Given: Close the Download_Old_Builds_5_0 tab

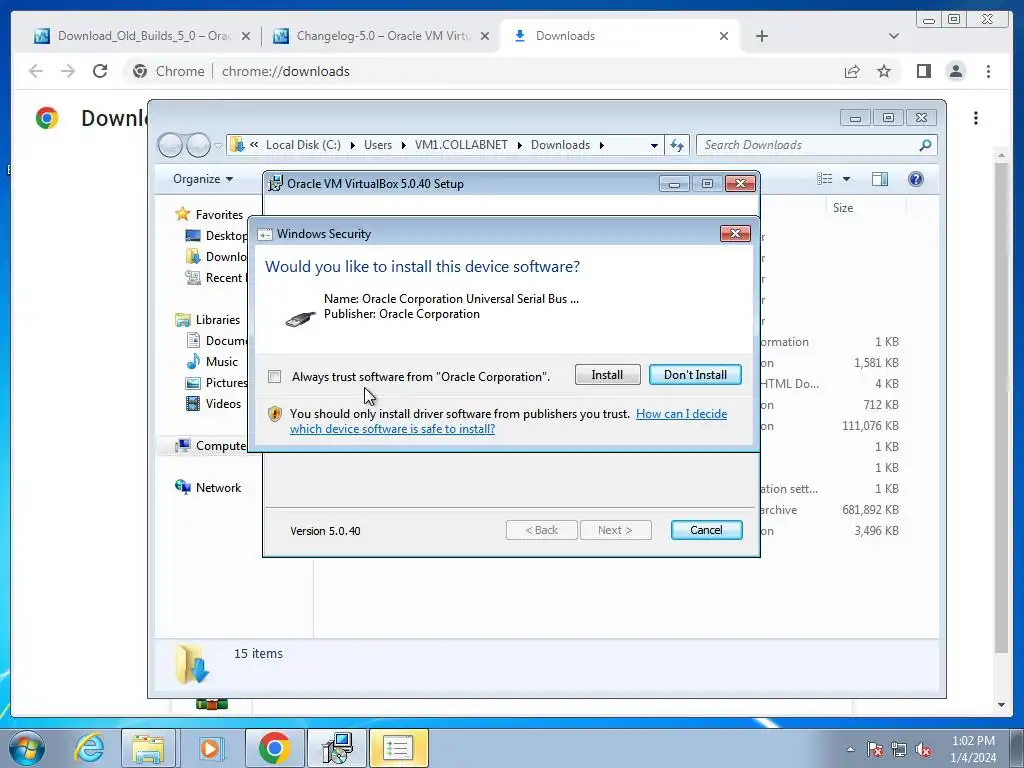Looking at the screenshot, I should click(246, 37).
